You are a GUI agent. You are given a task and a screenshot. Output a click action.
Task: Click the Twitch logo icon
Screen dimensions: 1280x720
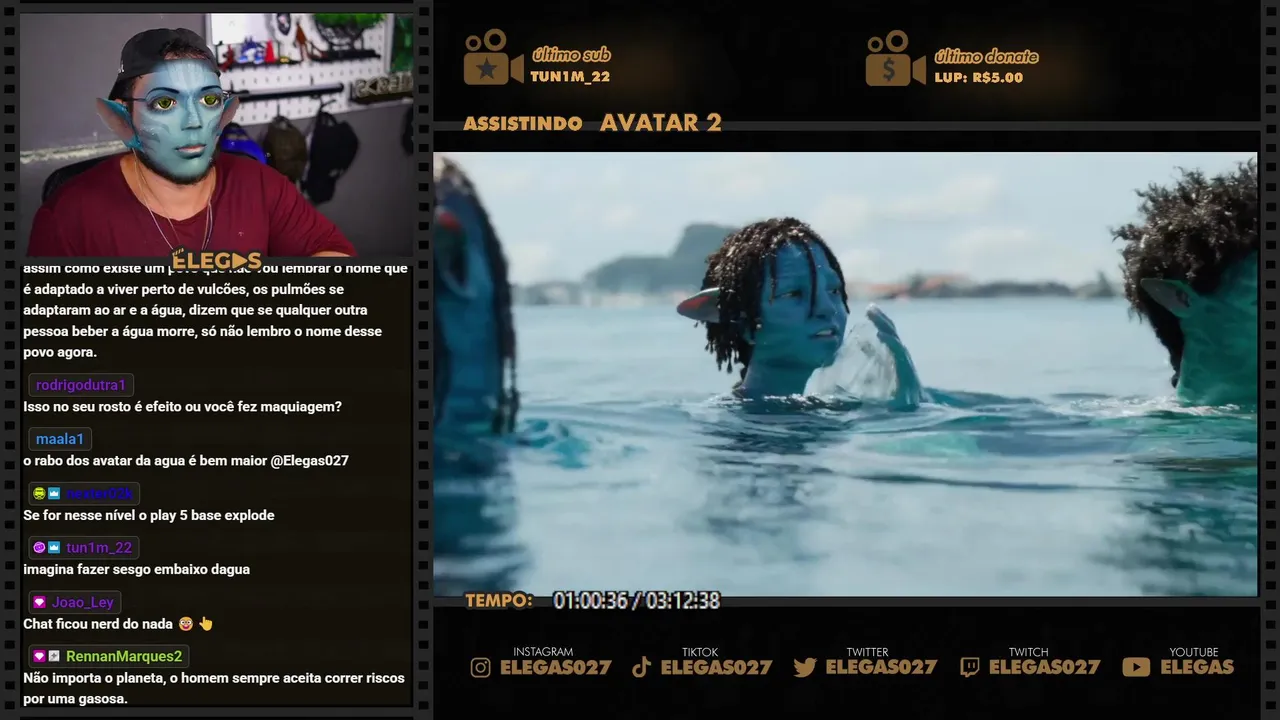pyautogui.click(x=969, y=667)
